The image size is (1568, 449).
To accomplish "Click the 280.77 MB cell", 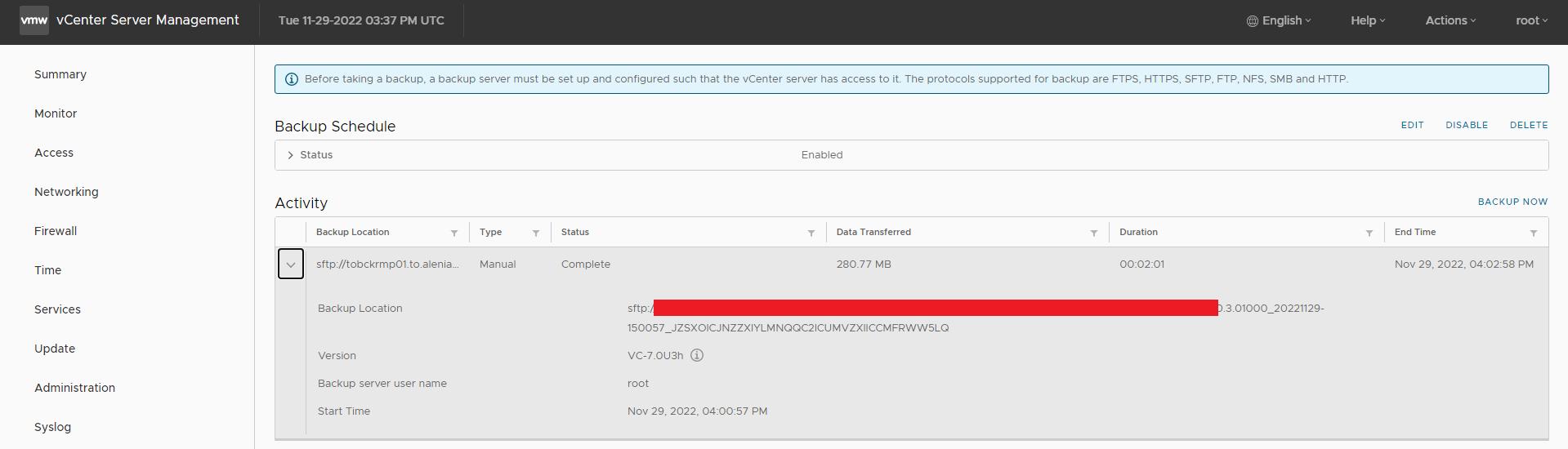I will click(x=864, y=265).
